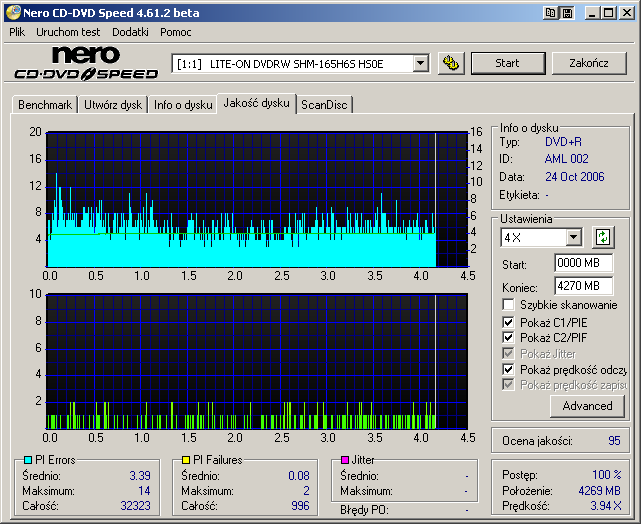The image size is (641, 524).
Task: Click the copy to clipboard titlebar icon
Action: click(x=550, y=13)
